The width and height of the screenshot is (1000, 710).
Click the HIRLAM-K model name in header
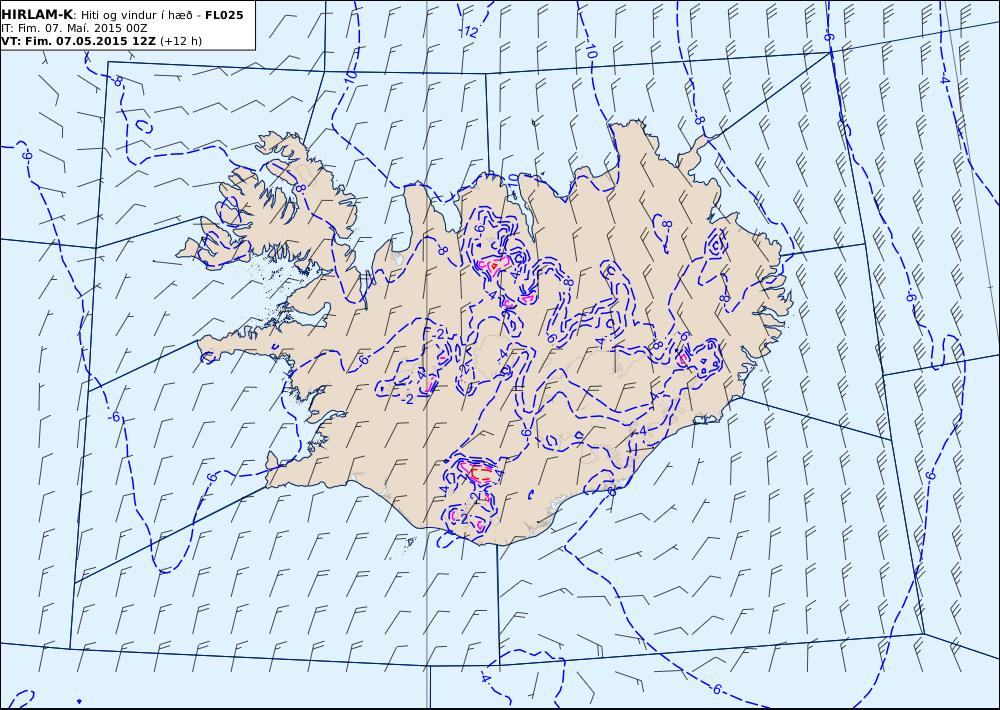[37, 15]
